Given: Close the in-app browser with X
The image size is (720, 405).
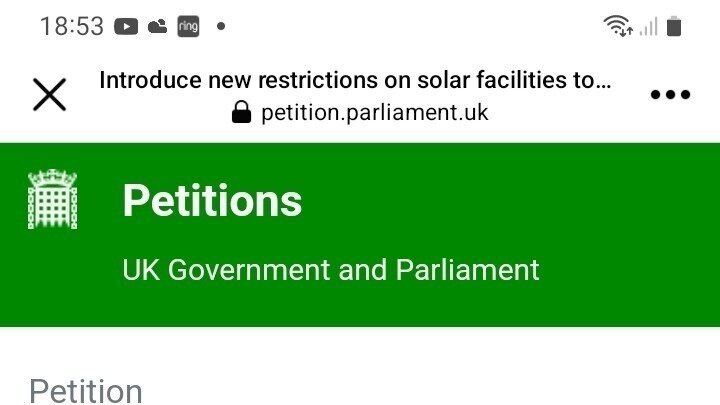Looking at the screenshot, I should [x=49, y=95].
